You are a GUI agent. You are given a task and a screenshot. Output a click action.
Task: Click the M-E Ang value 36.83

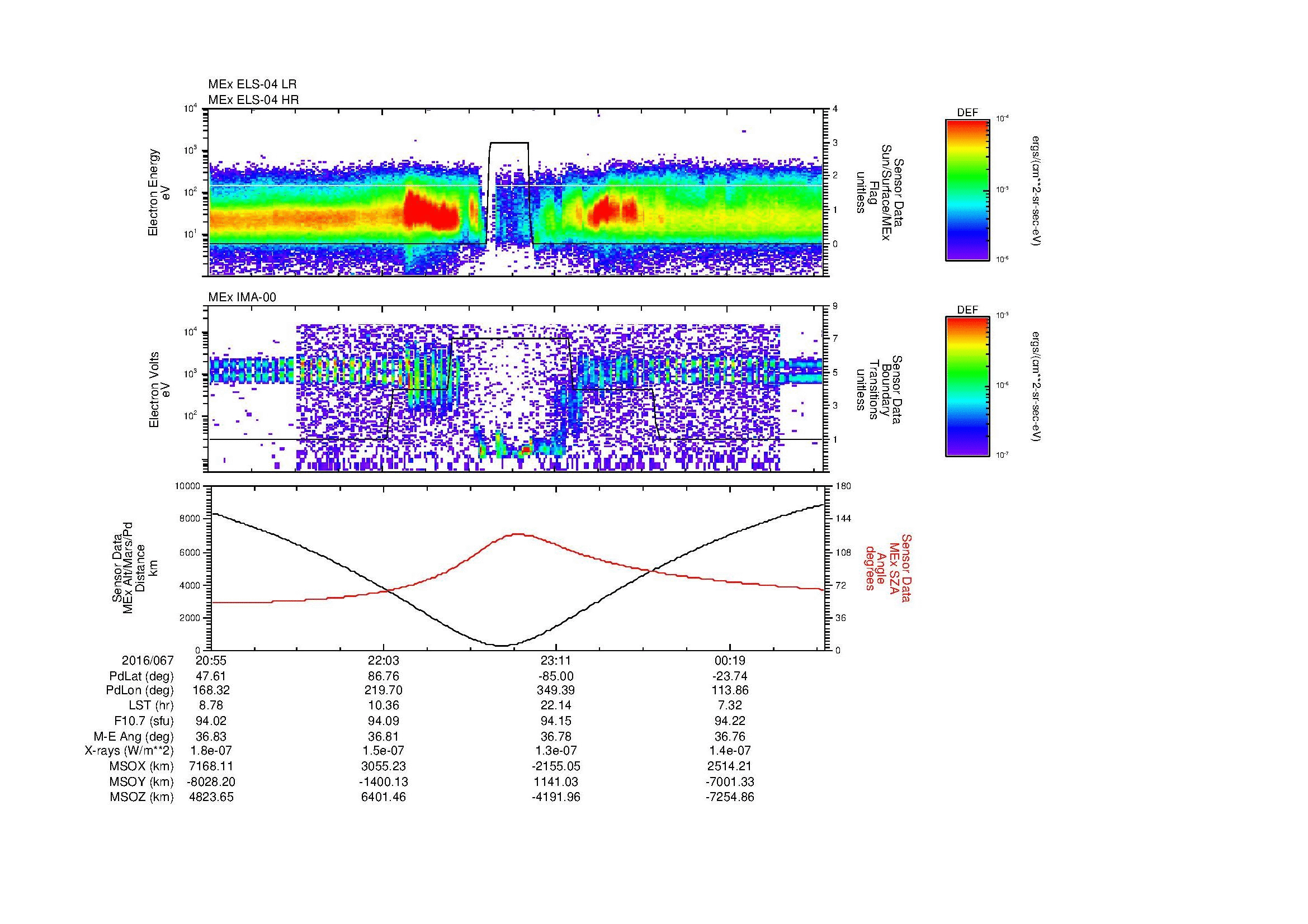[x=211, y=736]
